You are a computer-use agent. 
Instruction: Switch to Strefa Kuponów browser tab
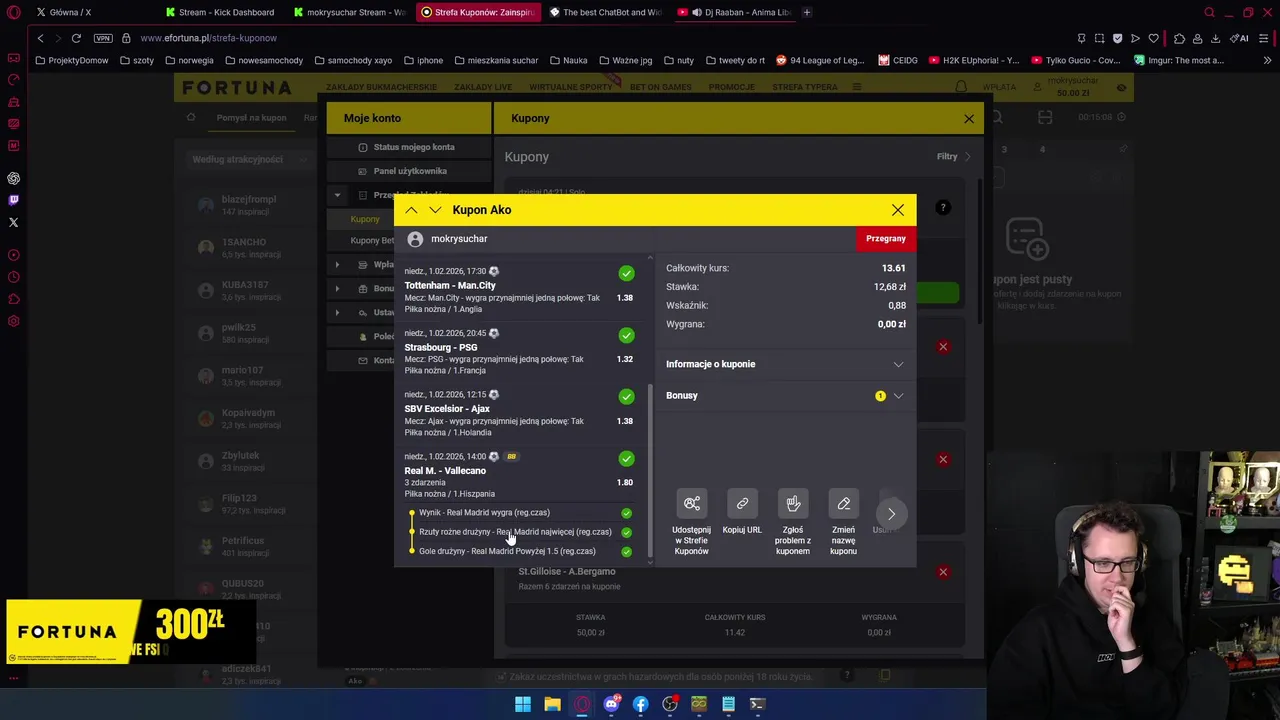pos(478,12)
